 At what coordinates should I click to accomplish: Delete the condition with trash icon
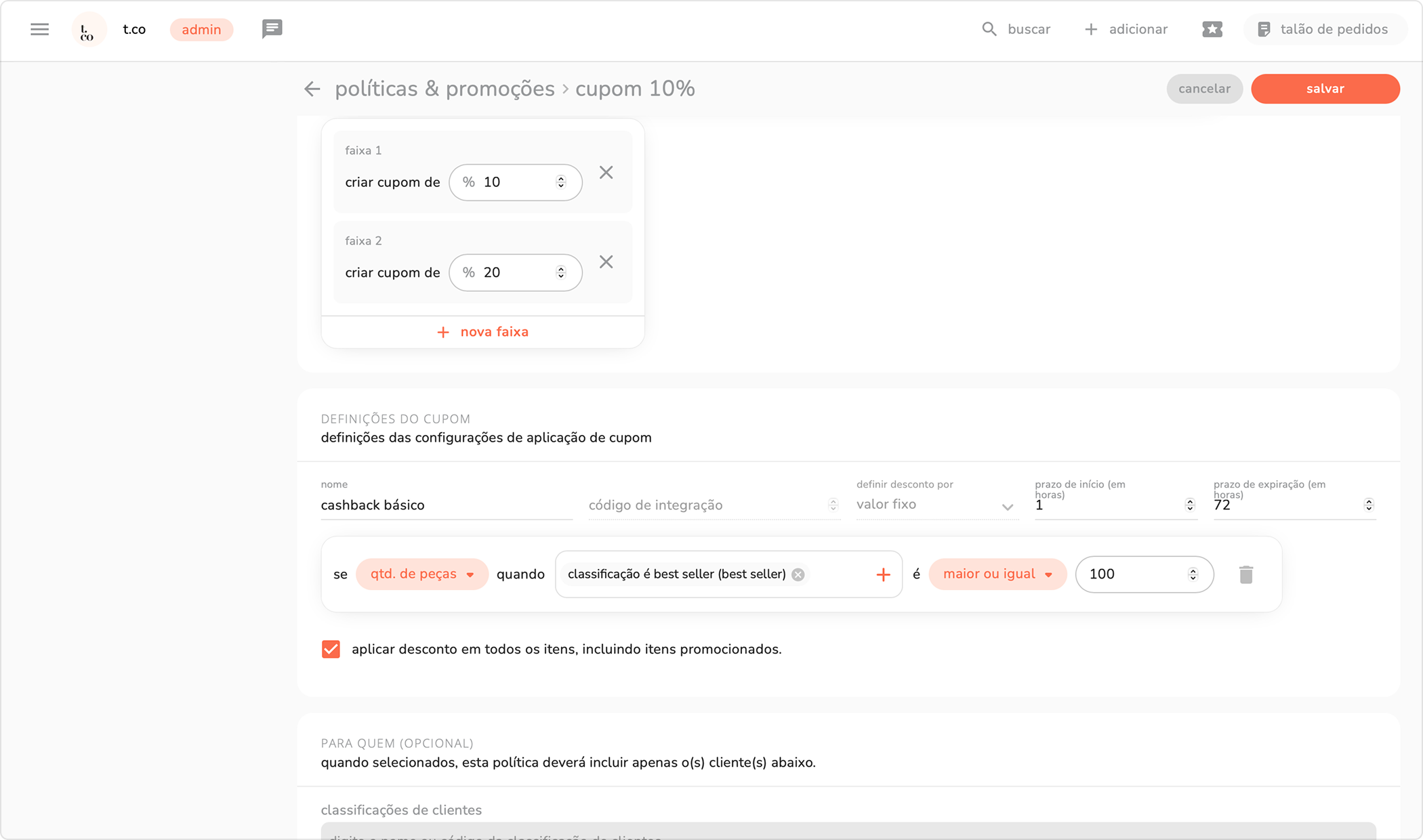(x=1245, y=574)
